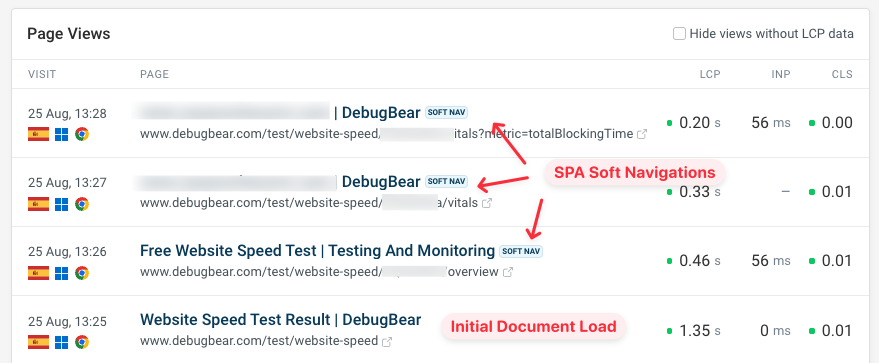Click INP value 56 ms in 13:26 row

coord(771,261)
